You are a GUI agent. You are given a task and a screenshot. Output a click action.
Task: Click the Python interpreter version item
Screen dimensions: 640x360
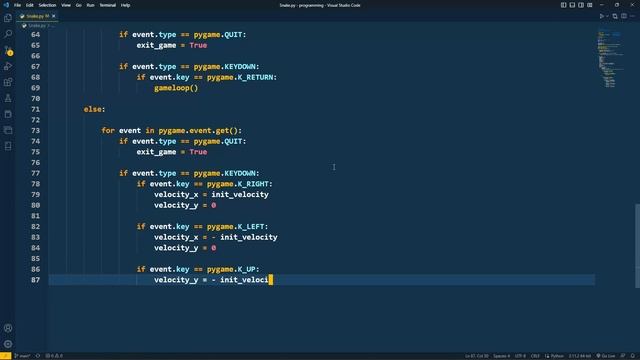[x=580, y=356]
